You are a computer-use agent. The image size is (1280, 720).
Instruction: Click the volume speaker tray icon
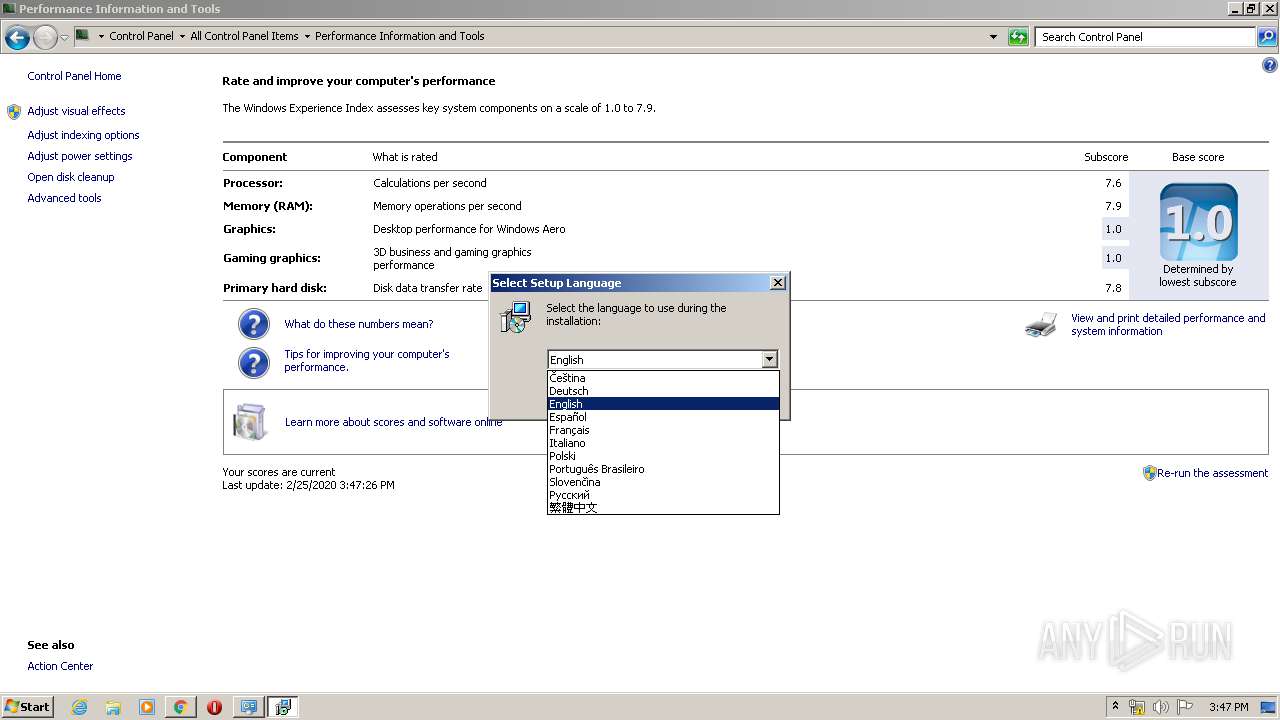tap(1161, 707)
